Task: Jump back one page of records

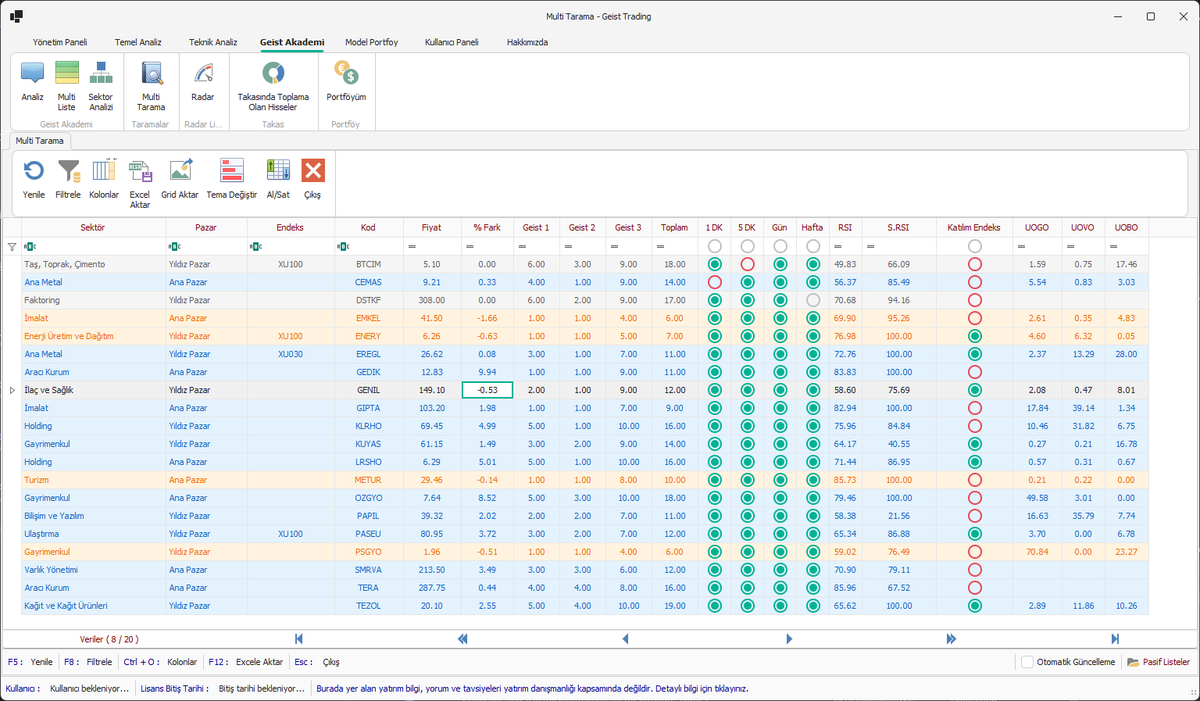Action: 463,638
